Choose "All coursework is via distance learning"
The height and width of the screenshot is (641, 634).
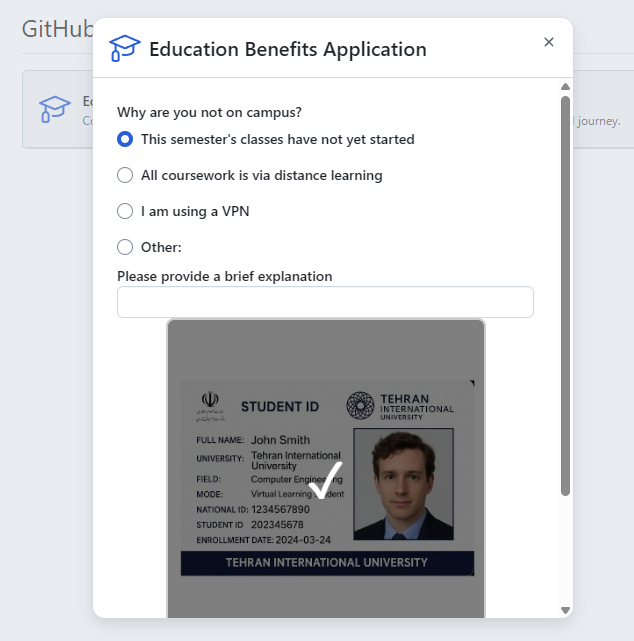click(125, 175)
